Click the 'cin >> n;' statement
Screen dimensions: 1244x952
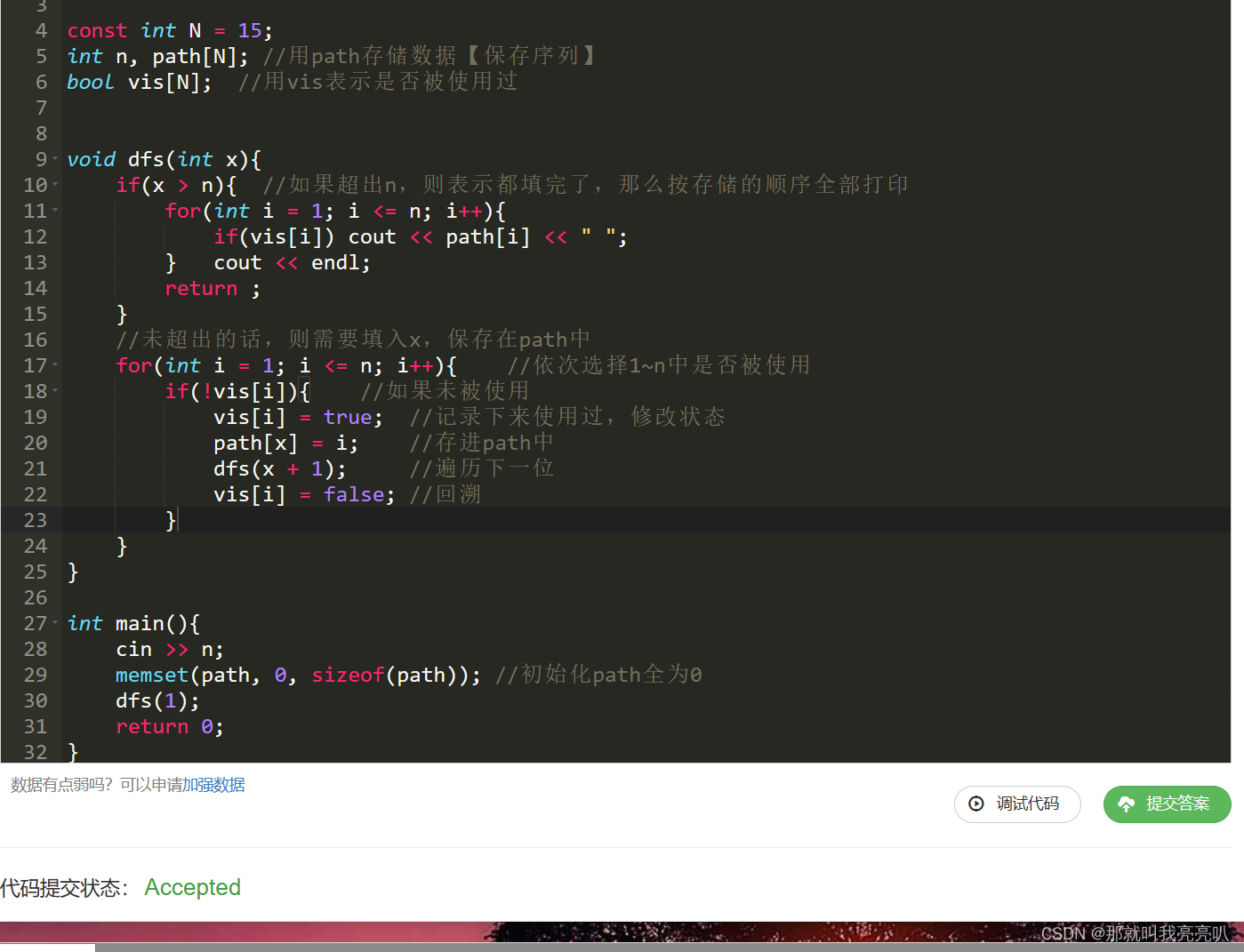pyautogui.click(x=170, y=649)
